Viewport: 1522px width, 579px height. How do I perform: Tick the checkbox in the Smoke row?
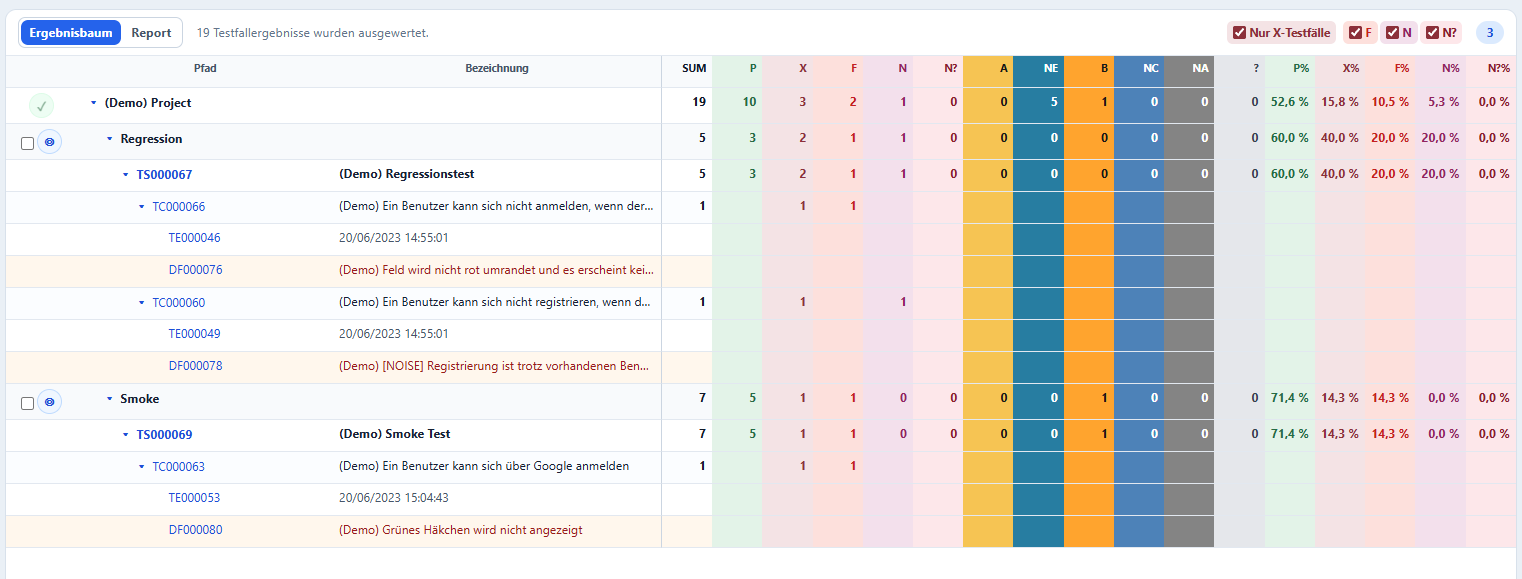click(27, 403)
